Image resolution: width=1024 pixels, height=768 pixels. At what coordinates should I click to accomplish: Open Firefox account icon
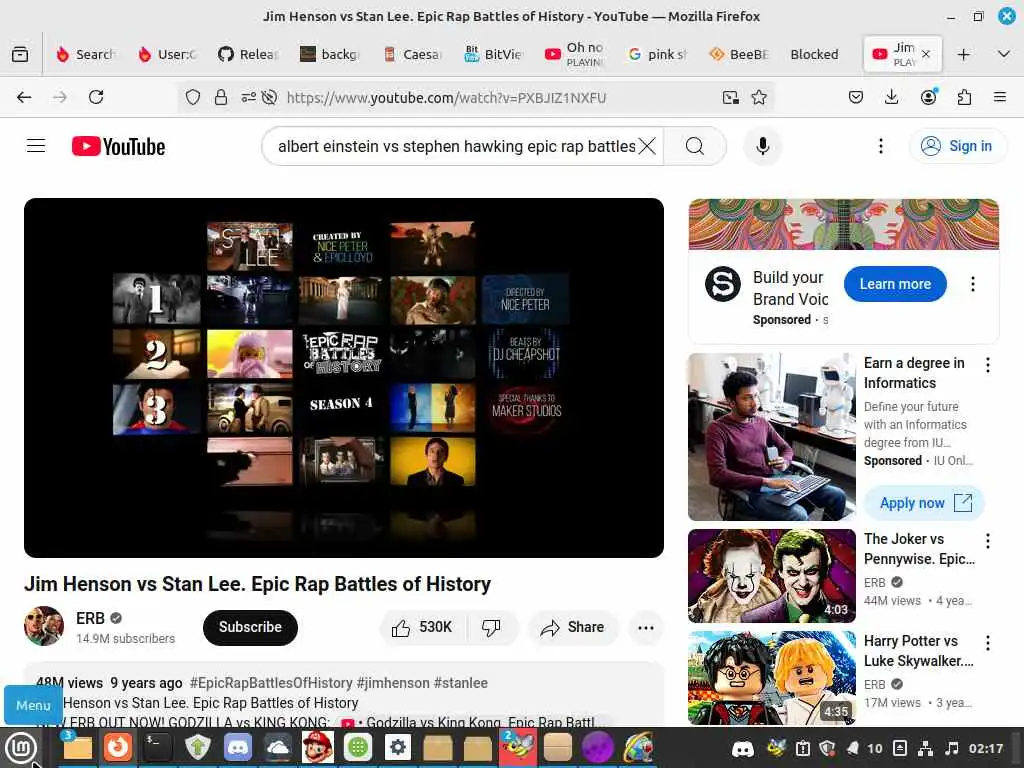point(928,97)
